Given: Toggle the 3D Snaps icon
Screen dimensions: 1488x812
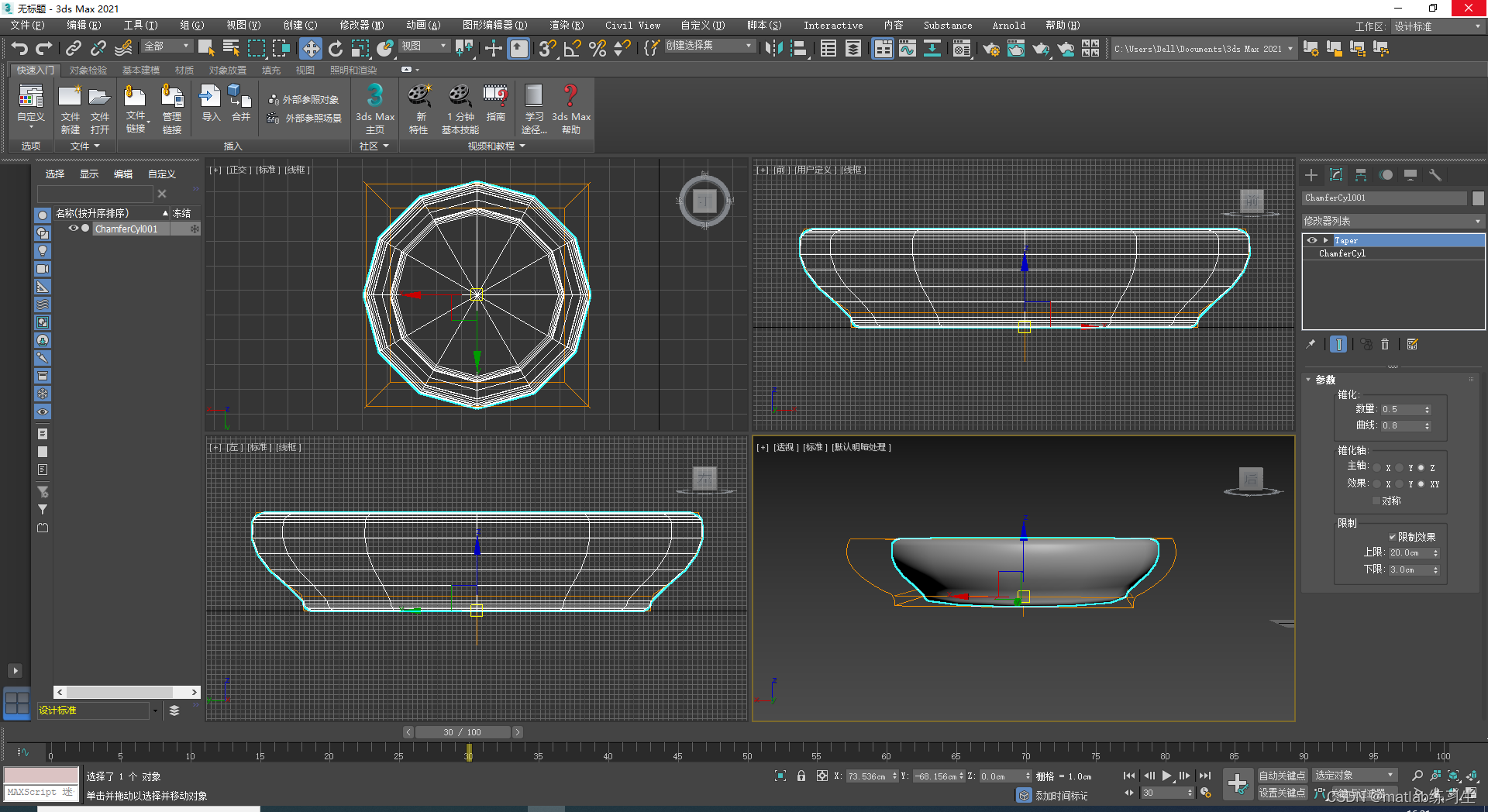Looking at the screenshot, I should point(547,49).
